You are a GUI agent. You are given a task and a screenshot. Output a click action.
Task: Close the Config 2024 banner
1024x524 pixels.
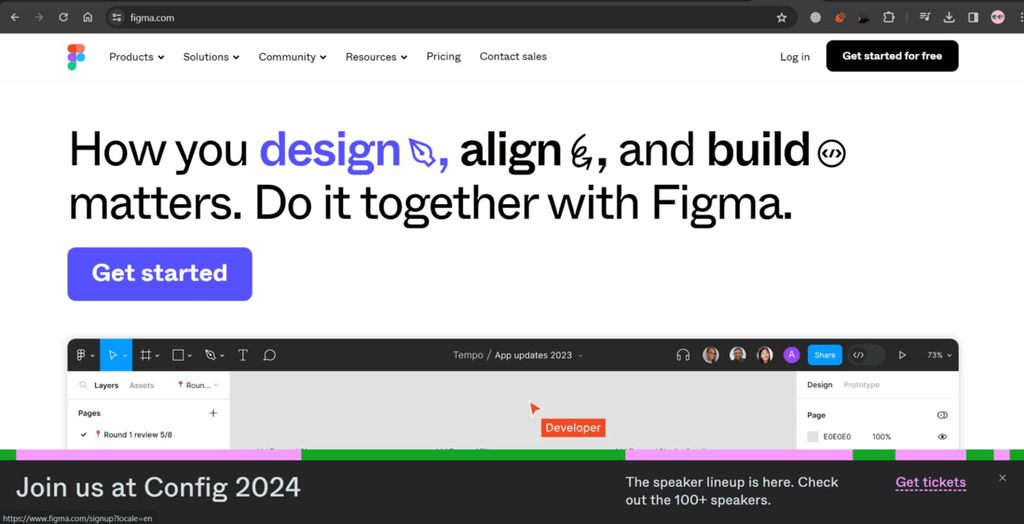tap(1002, 478)
